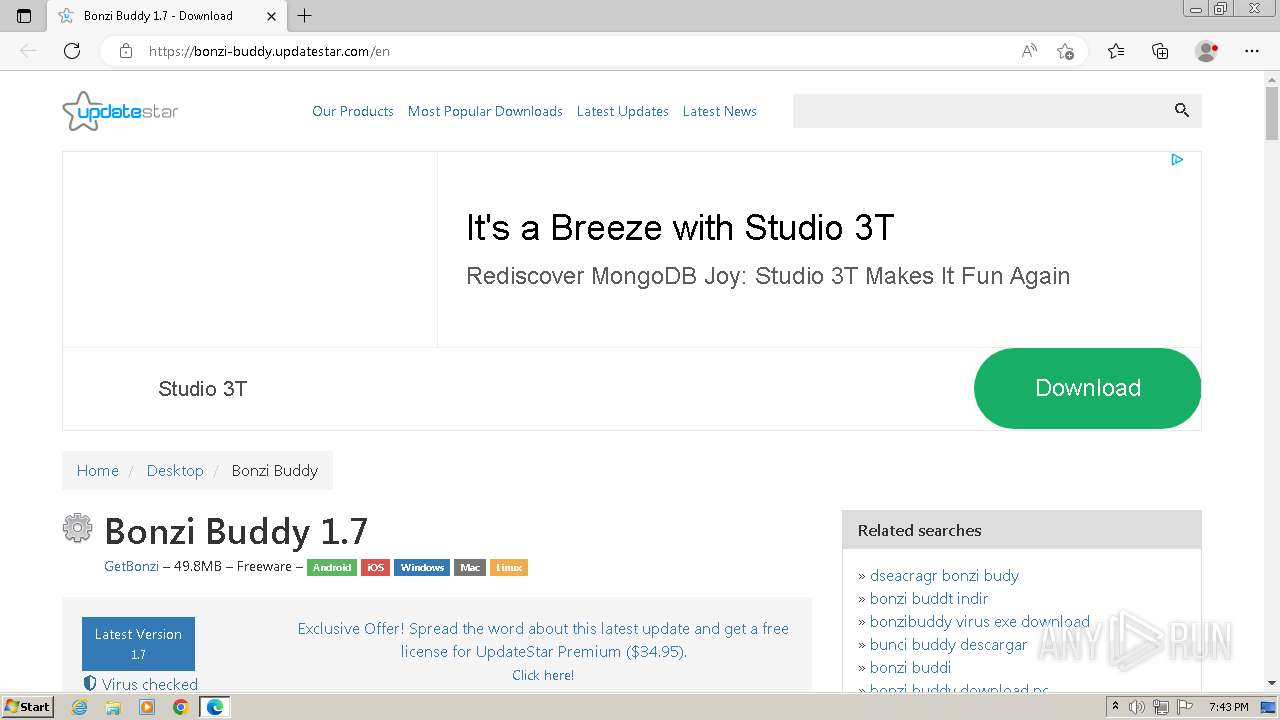Go to Desktop breadcrumb
The height and width of the screenshot is (720, 1280).
click(x=175, y=470)
